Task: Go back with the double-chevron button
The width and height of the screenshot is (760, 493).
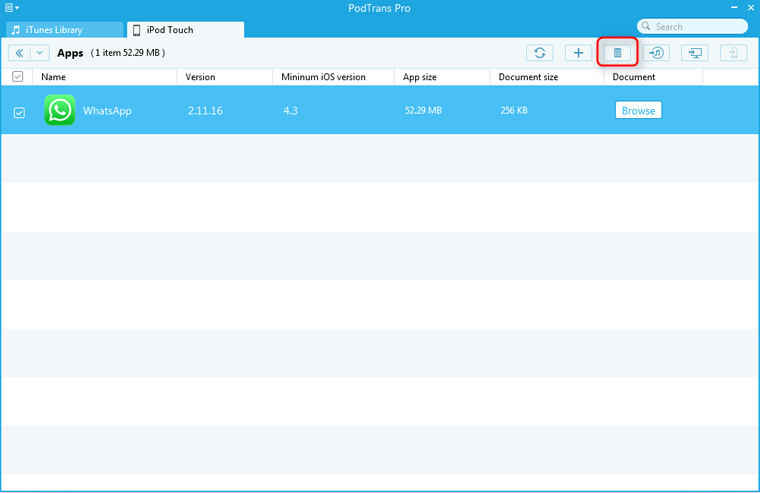Action: click(x=19, y=53)
